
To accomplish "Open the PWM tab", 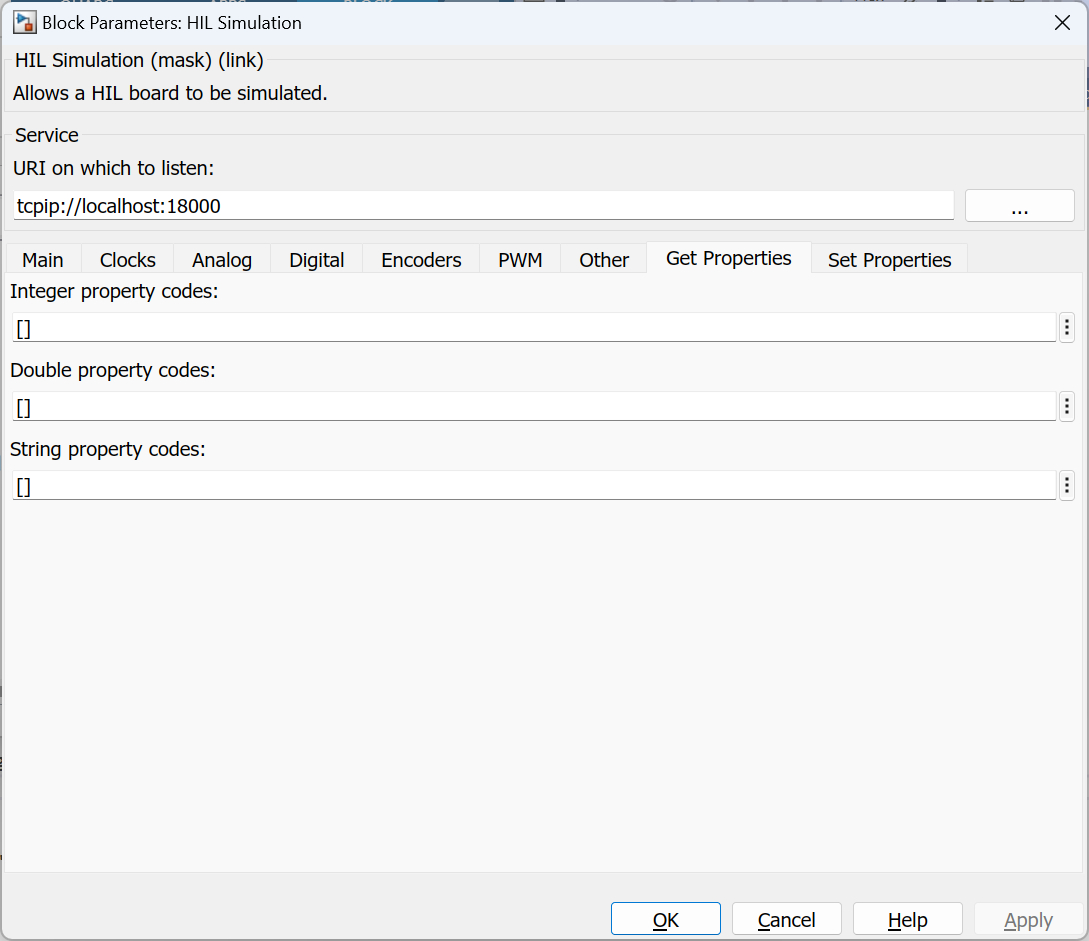I will (x=520, y=259).
